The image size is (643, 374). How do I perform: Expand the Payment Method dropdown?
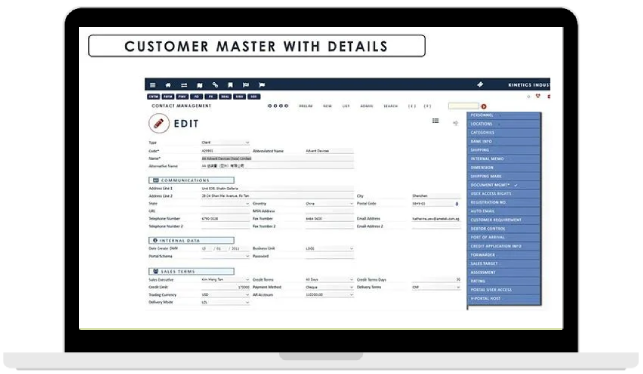pyautogui.click(x=329, y=287)
